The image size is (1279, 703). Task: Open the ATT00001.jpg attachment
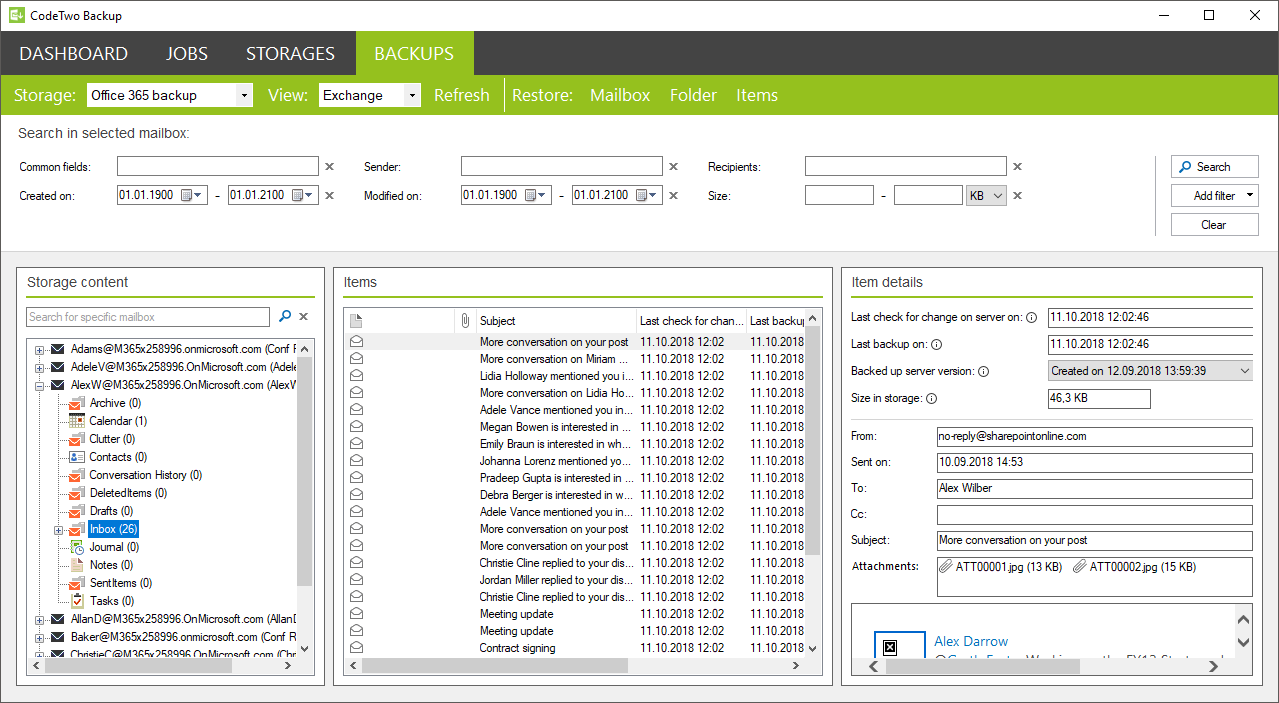(999, 567)
